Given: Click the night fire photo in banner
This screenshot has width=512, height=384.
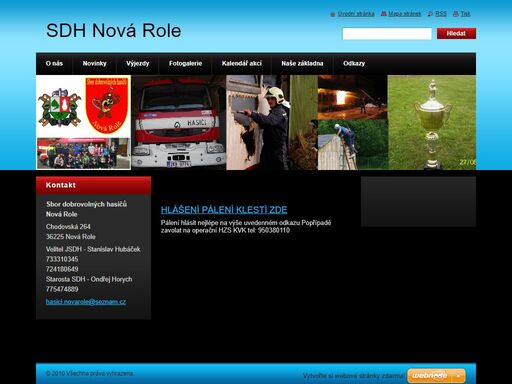Looking at the screenshot, I should [x=353, y=97].
